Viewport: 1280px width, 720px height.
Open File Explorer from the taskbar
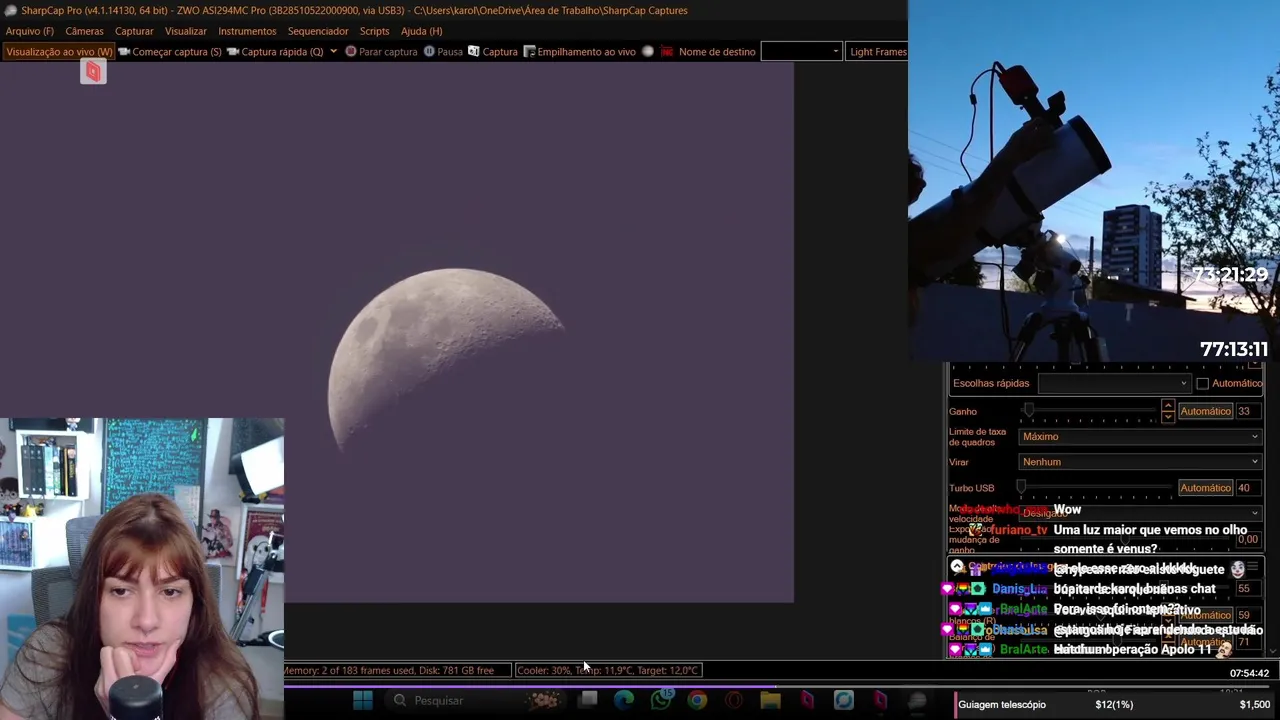[770, 700]
